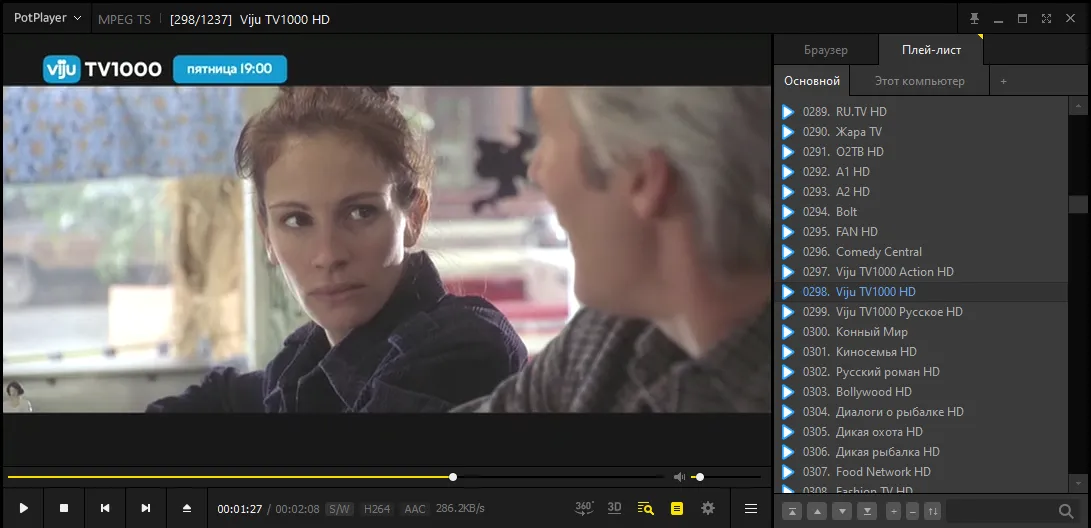
Task: Select channel 0294. Bolt
Action: (x=921, y=211)
